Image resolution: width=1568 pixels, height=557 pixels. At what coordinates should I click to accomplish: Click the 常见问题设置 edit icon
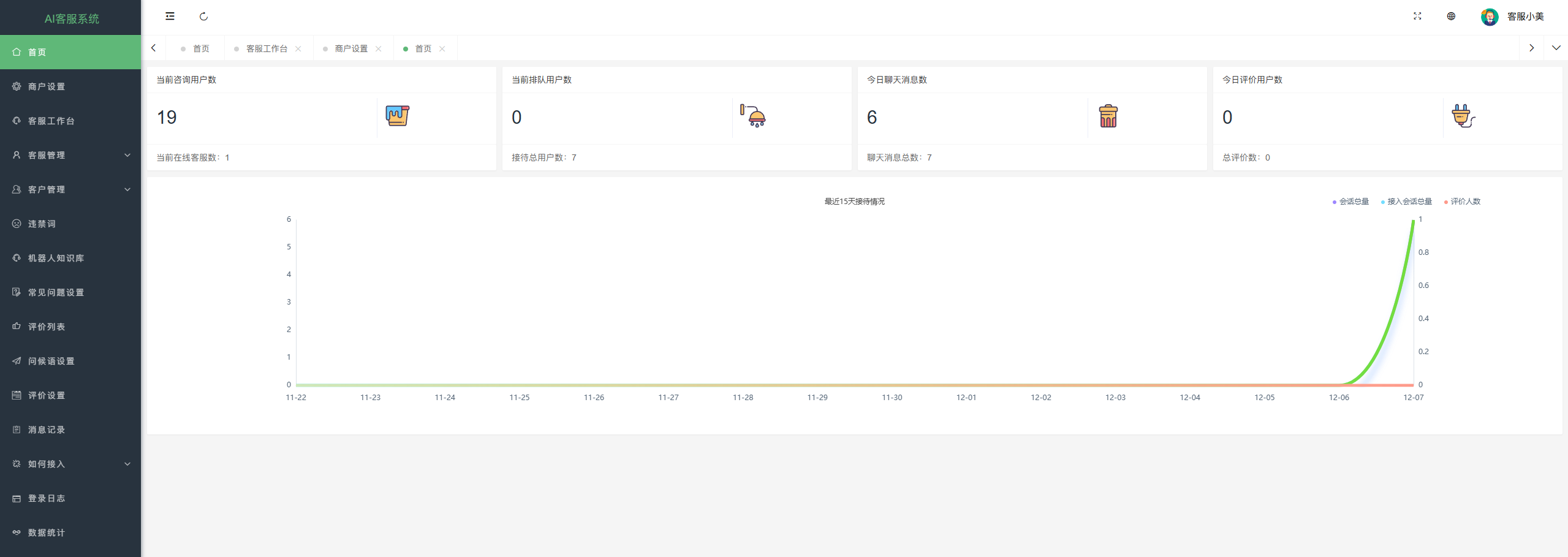point(17,292)
